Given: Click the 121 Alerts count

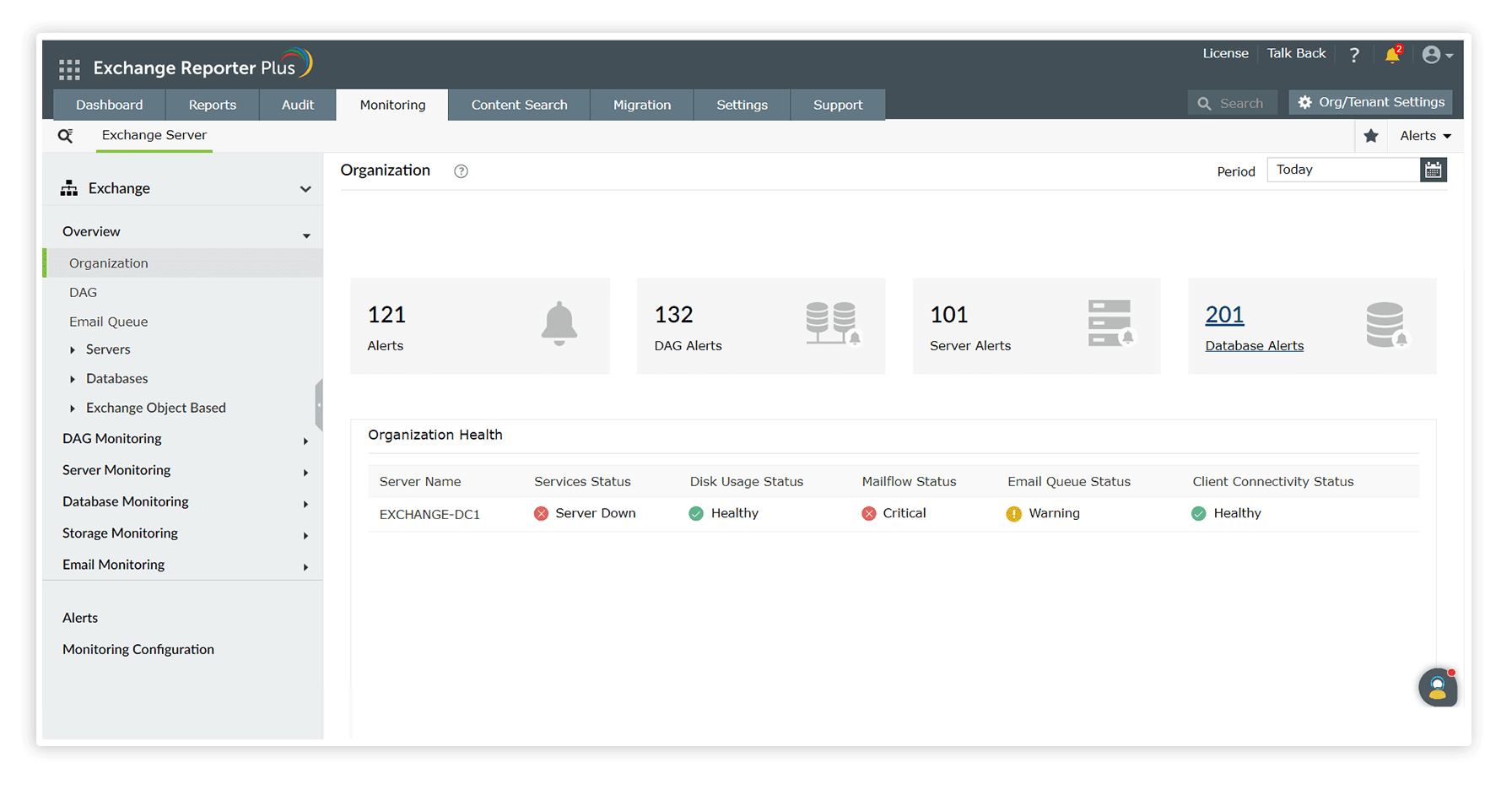Looking at the screenshot, I should click(386, 315).
